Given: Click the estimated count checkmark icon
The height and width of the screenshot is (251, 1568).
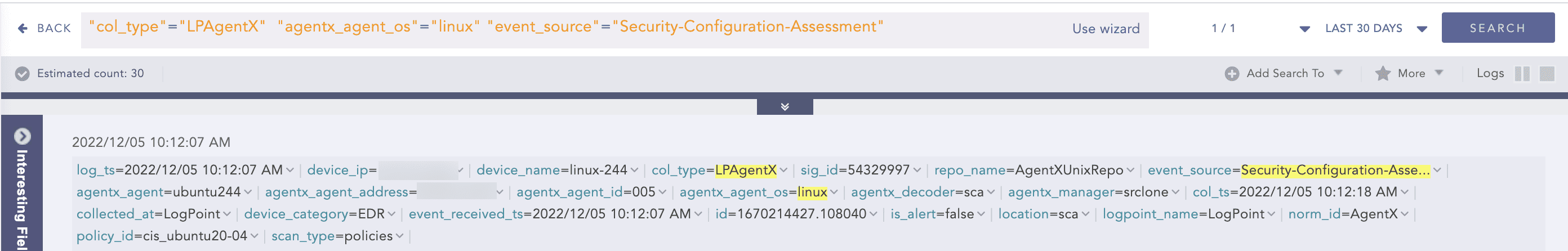Looking at the screenshot, I should click(23, 74).
